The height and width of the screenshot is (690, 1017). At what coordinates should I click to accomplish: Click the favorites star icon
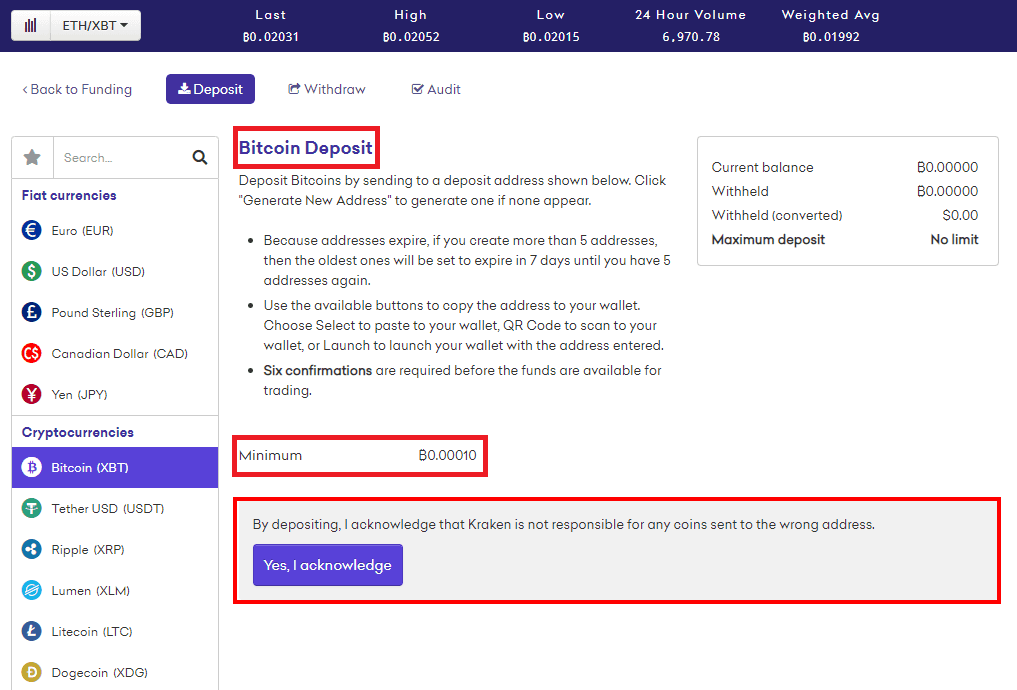click(x=32, y=158)
